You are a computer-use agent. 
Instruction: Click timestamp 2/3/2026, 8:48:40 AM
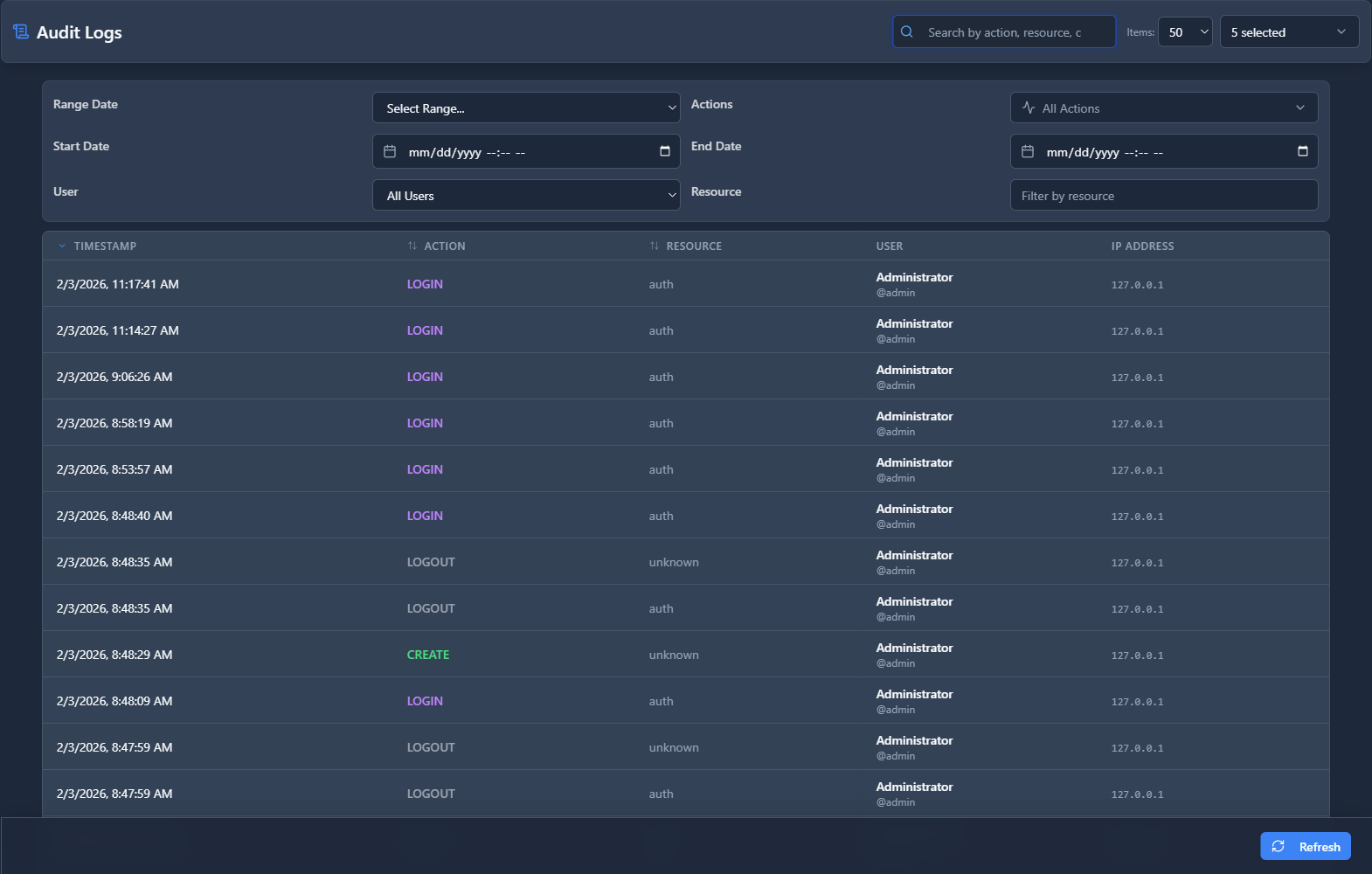pyautogui.click(x=114, y=516)
